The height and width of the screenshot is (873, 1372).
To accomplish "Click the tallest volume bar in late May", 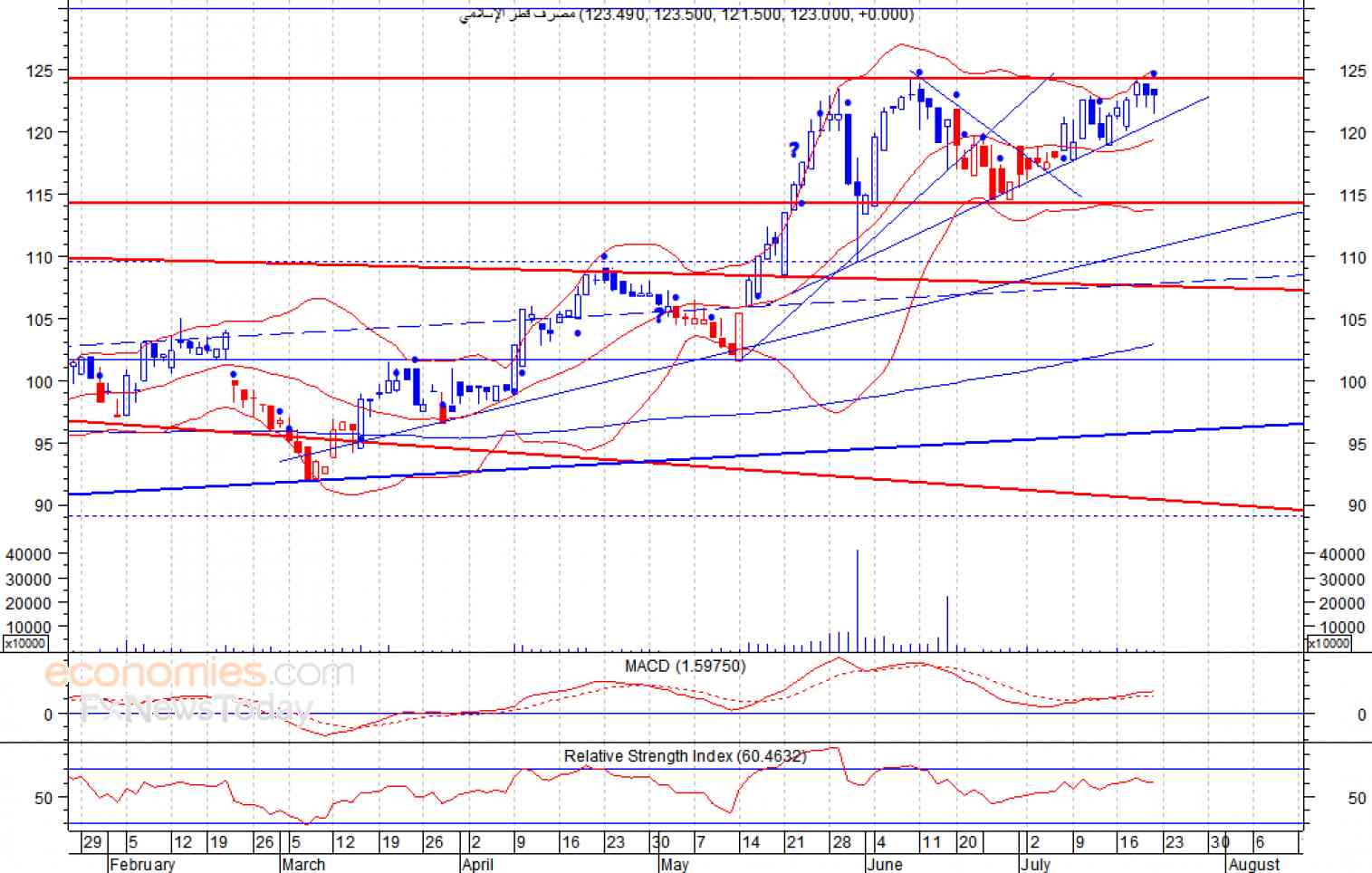I will click(857, 600).
